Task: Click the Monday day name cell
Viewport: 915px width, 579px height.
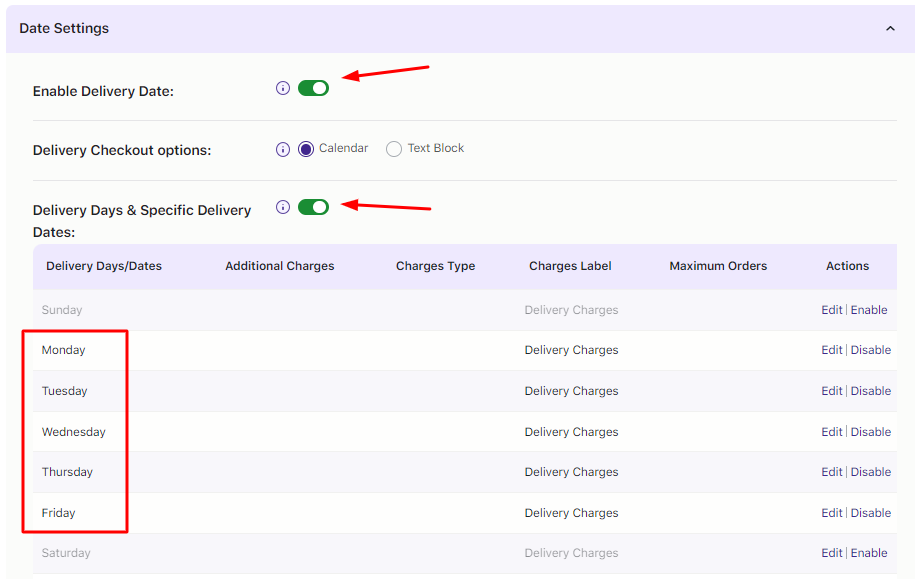Action: coord(64,350)
